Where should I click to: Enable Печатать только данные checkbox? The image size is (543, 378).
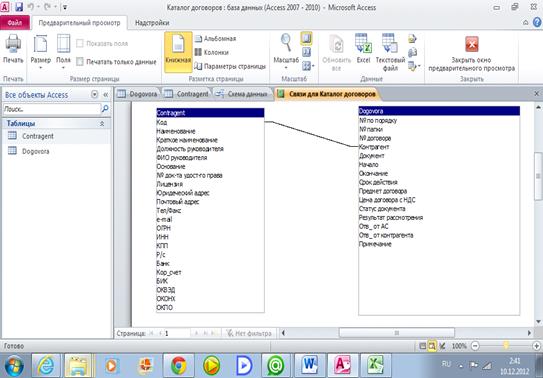[x=80, y=62]
